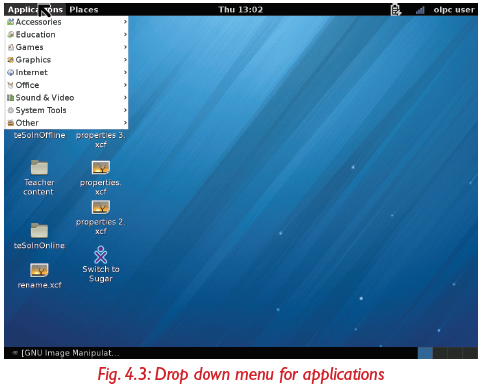The width and height of the screenshot is (501, 388).
Task: Open the Graphics submenu
Action: click(67, 60)
